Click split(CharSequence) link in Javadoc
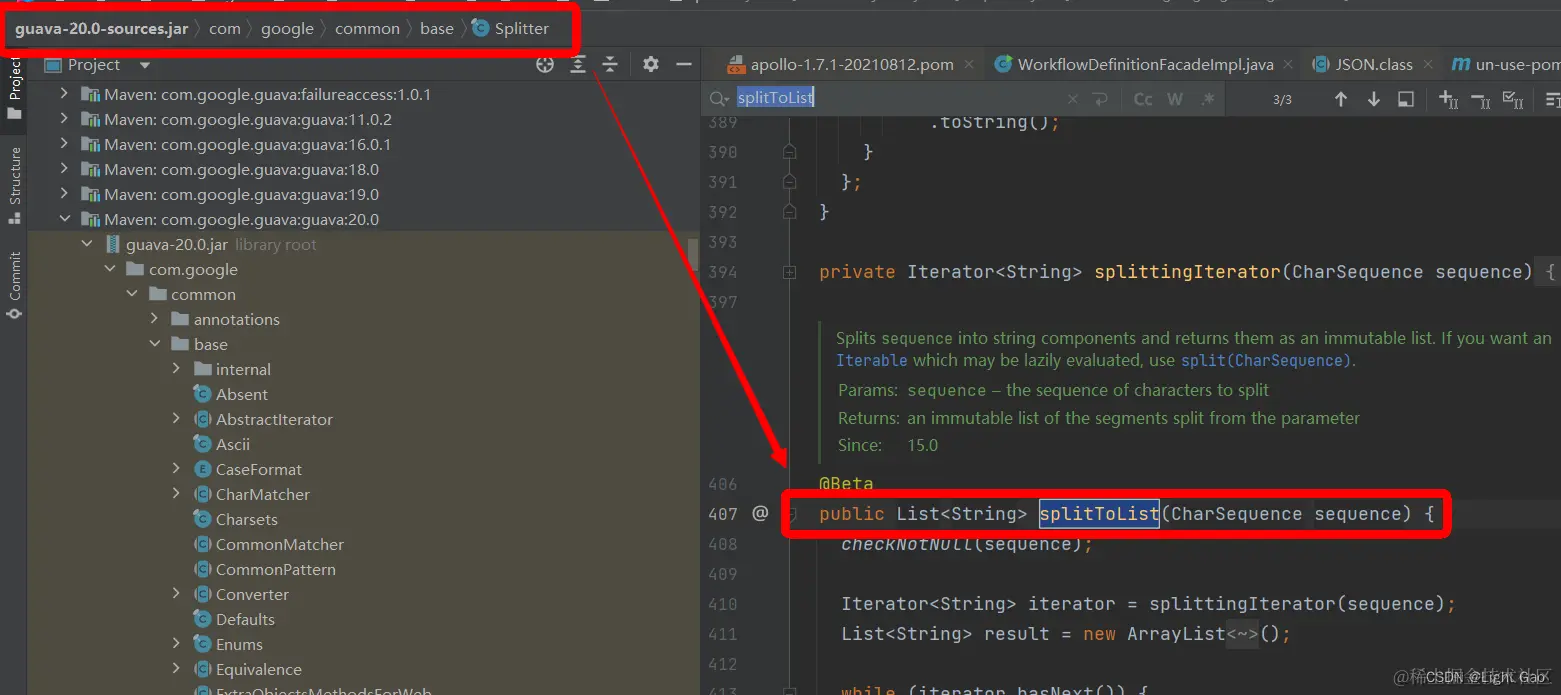Viewport: 1561px width, 695px height. [1267, 360]
